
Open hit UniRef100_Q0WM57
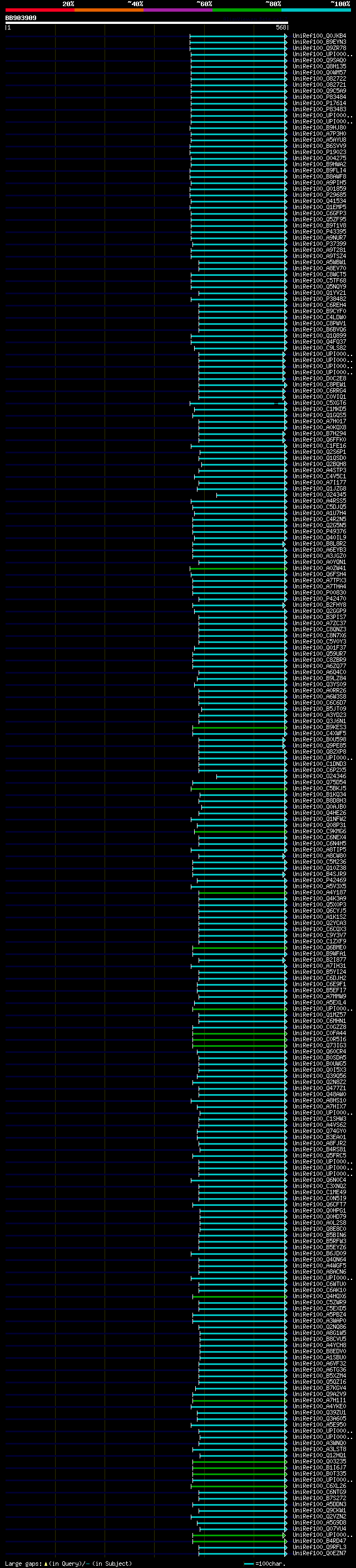click(x=319, y=72)
